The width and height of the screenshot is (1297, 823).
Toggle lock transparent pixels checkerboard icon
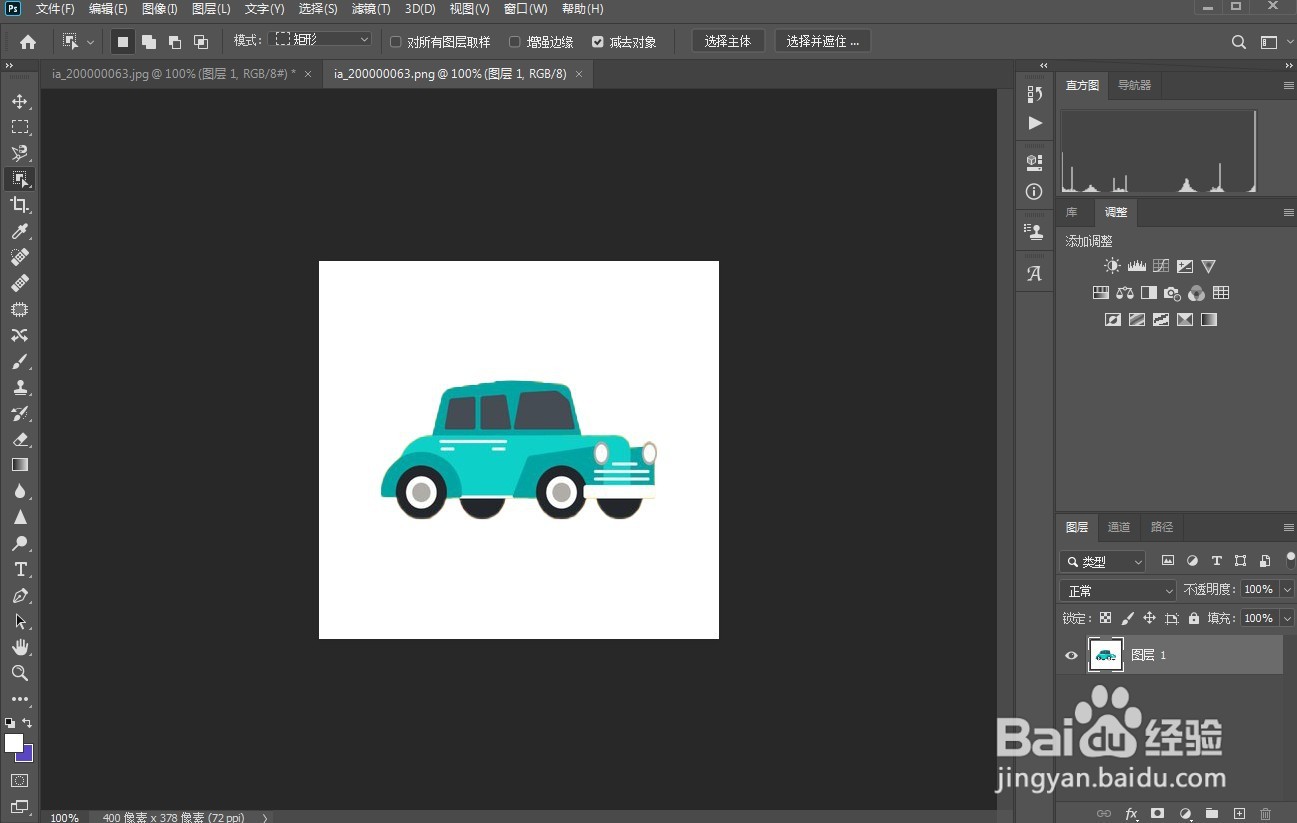(x=1105, y=618)
